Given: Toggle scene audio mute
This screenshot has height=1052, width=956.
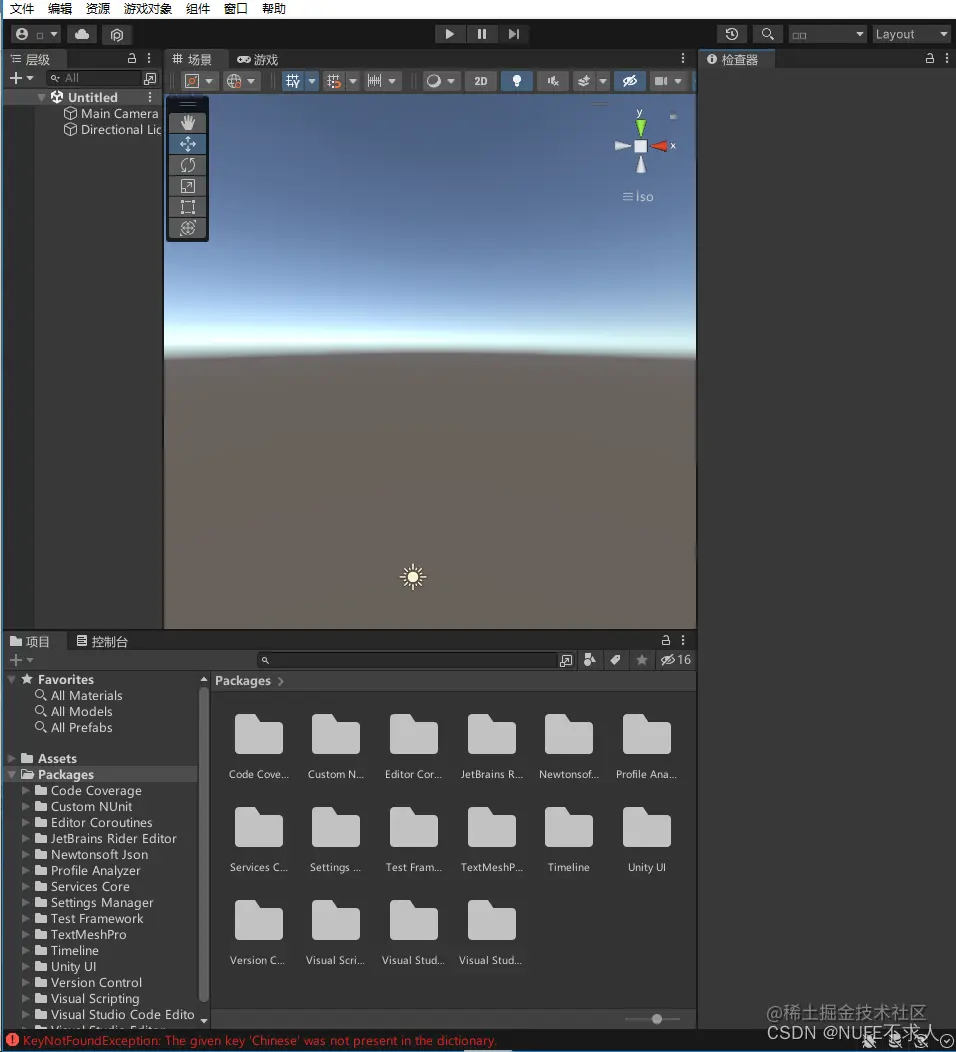Looking at the screenshot, I should pos(553,81).
